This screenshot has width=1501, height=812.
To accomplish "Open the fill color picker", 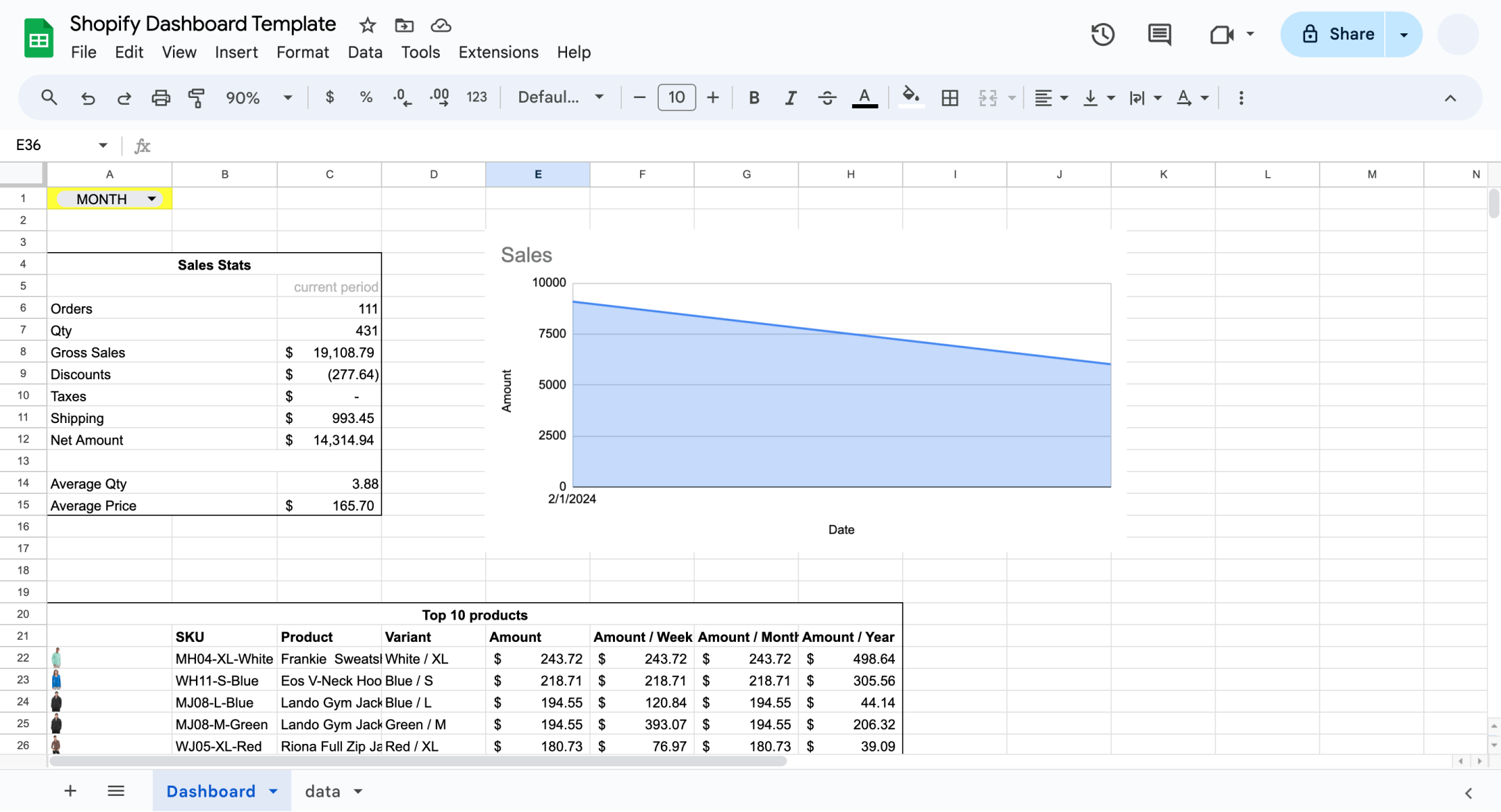I will point(911,97).
